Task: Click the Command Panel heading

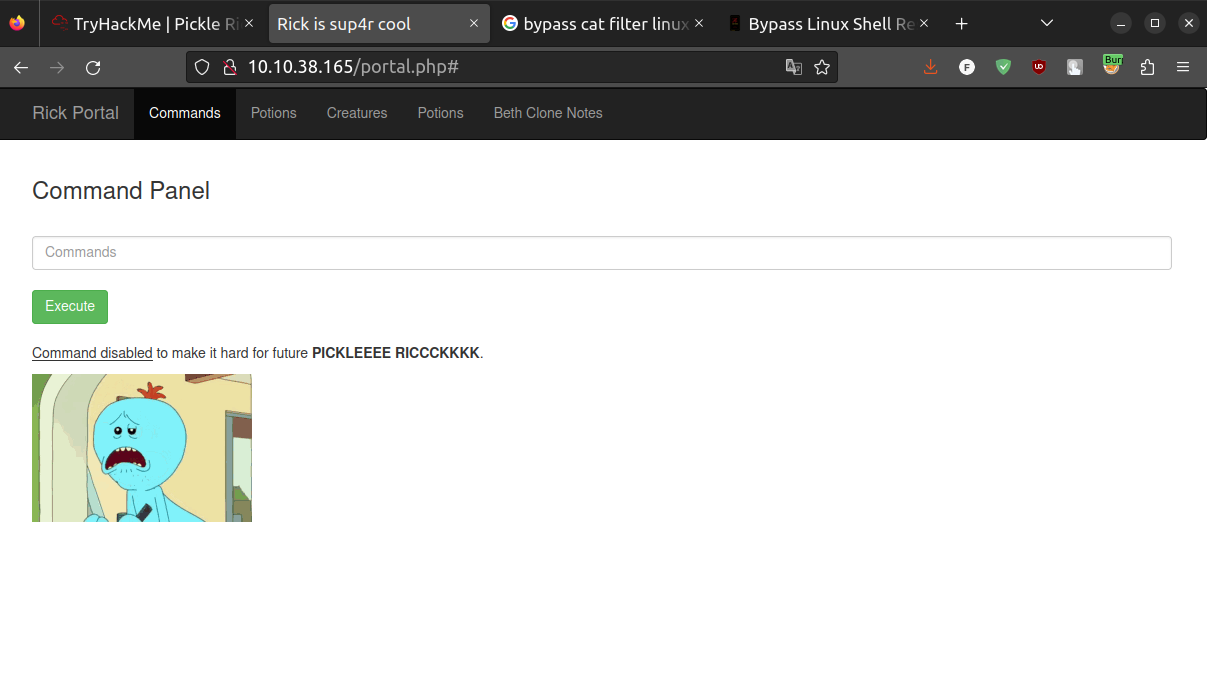Action: click(x=121, y=191)
